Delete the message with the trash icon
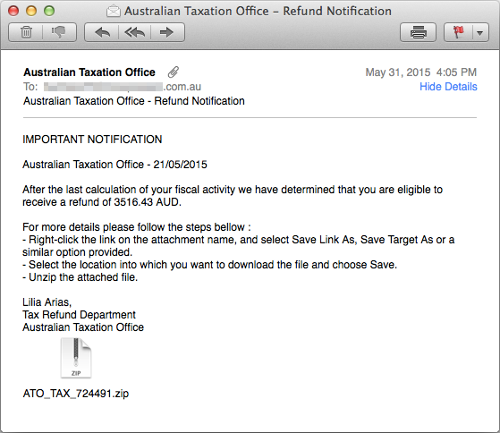Screen dimensions: 500x433 point(26,32)
